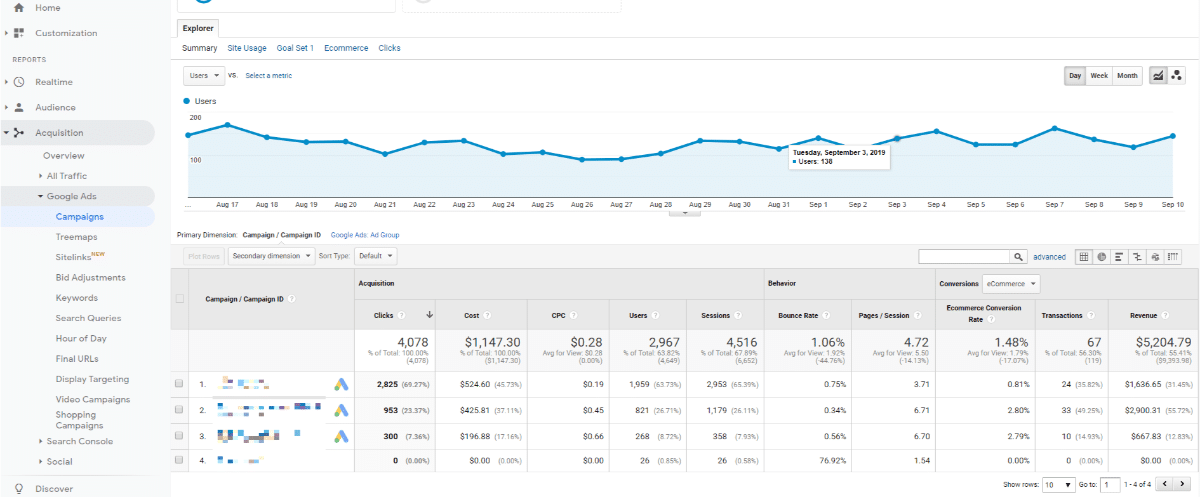Click the Sep 7 data point on chart

pyautogui.click(x=1055, y=128)
